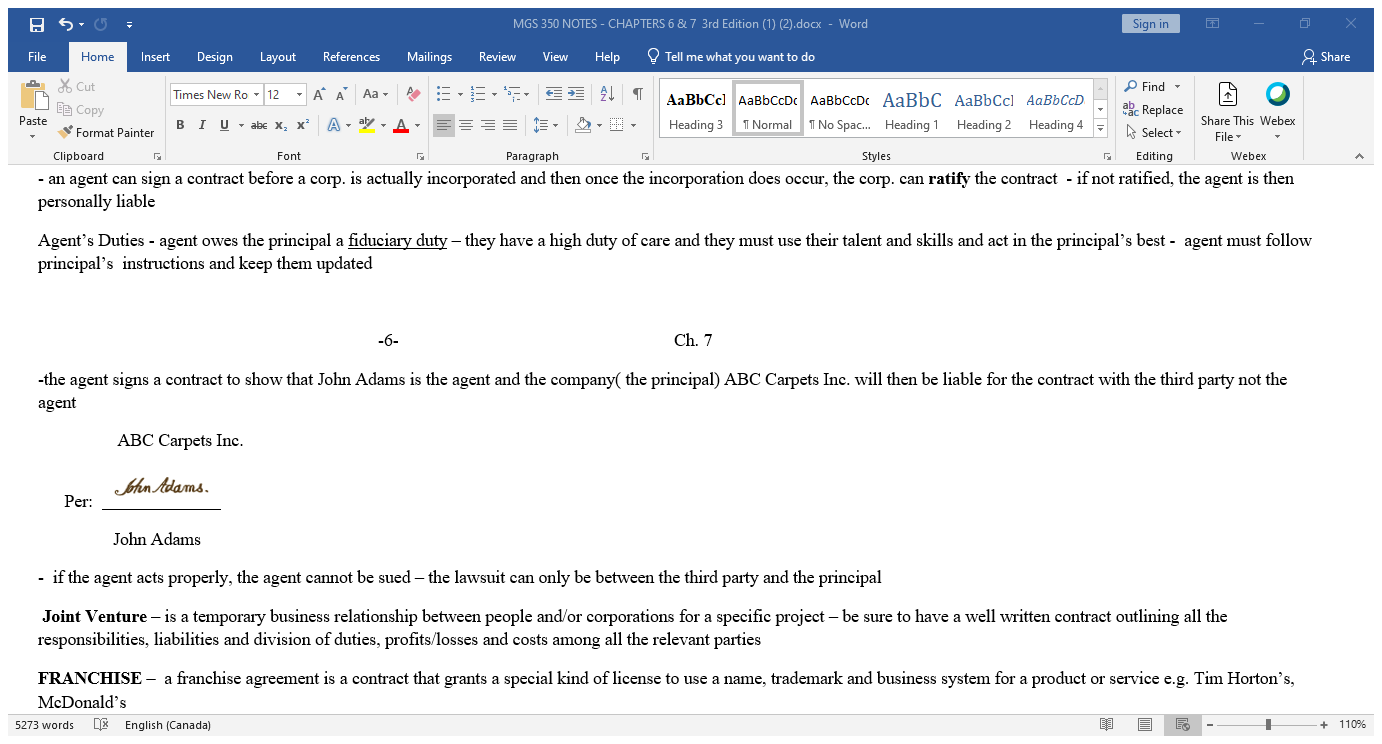Open the Font dialog launcher
The height and width of the screenshot is (744, 1382).
420,157
